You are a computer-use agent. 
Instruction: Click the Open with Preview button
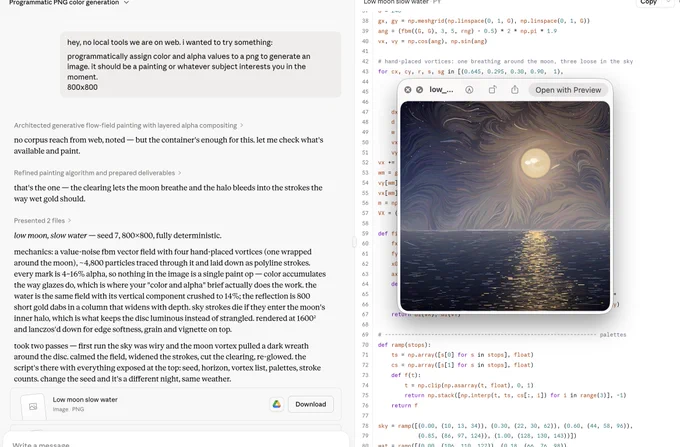(x=568, y=90)
